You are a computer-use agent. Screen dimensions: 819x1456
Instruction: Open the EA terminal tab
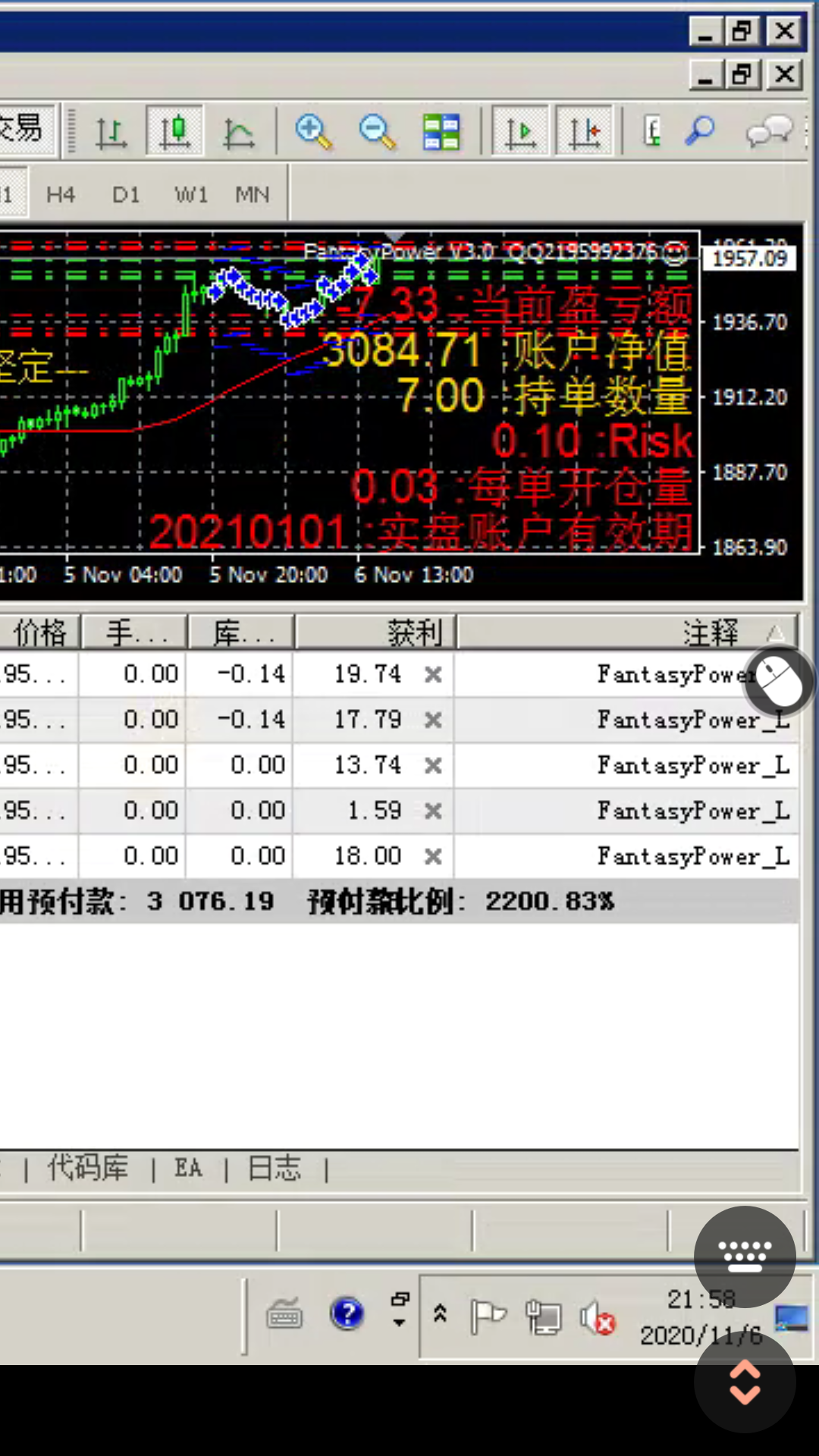click(x=188, y=1168)
